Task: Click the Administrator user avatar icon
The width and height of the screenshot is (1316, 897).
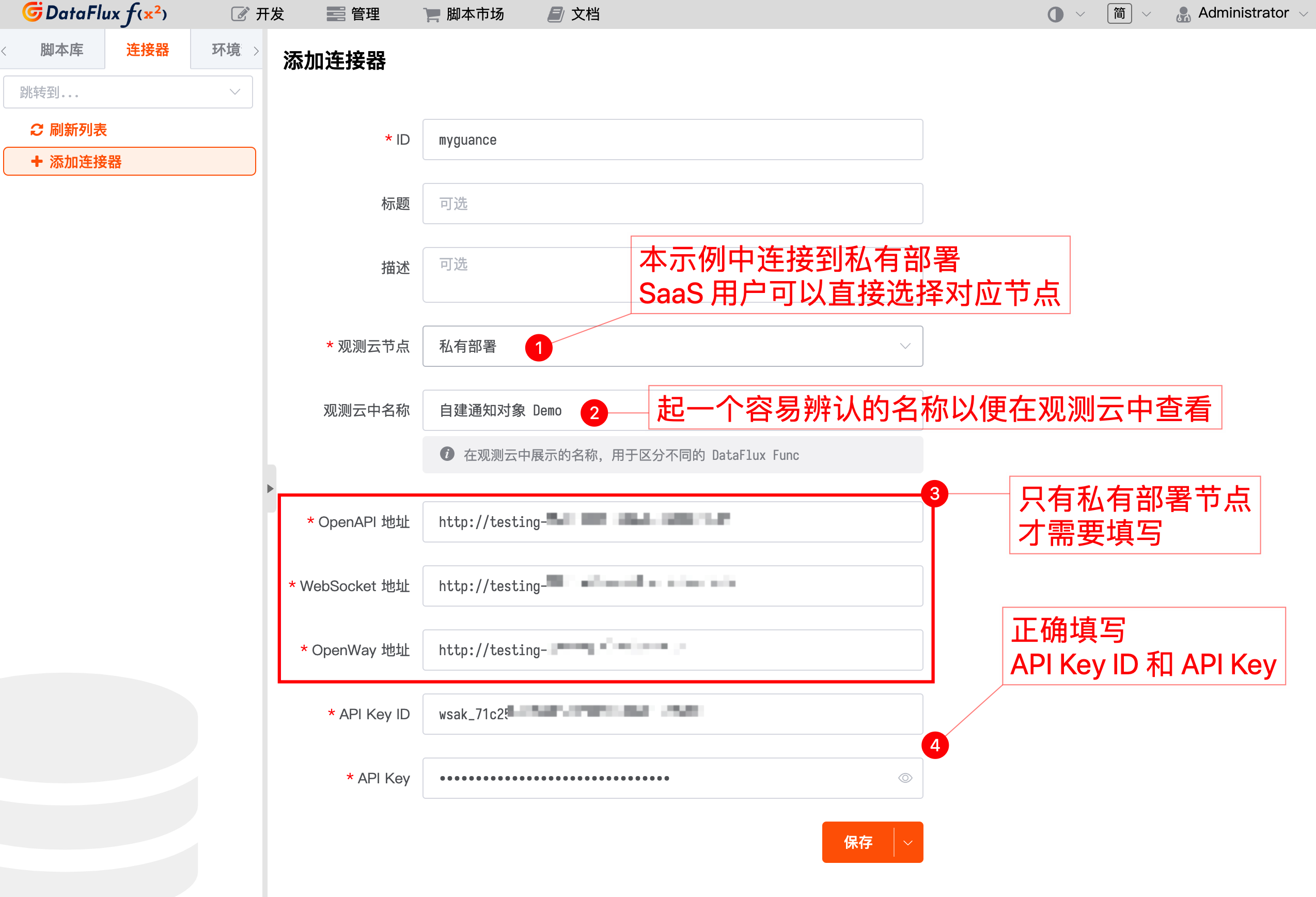Action: 1183,14
